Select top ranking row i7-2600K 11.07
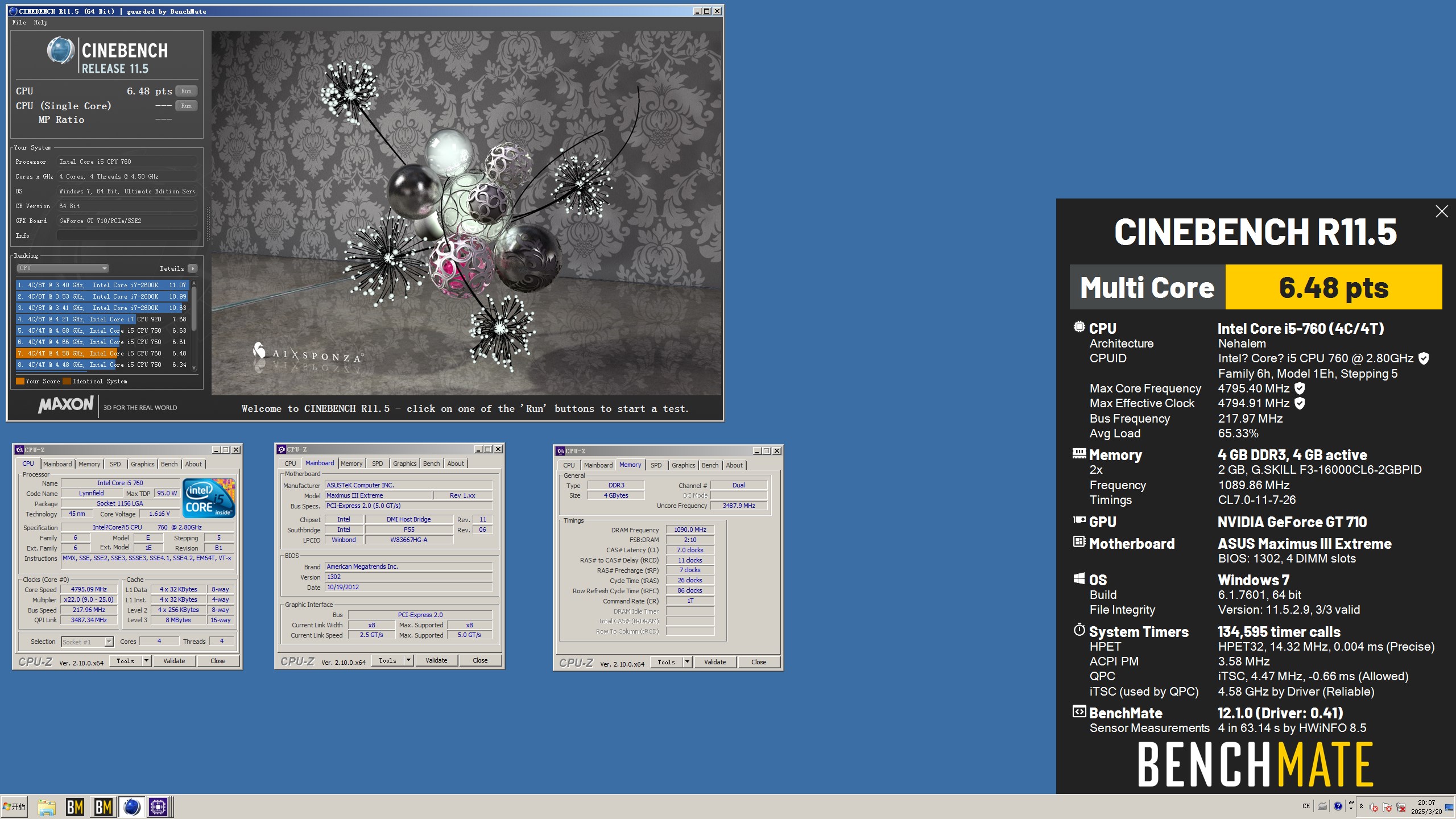The image size is (1456, 819). [102, 285]
